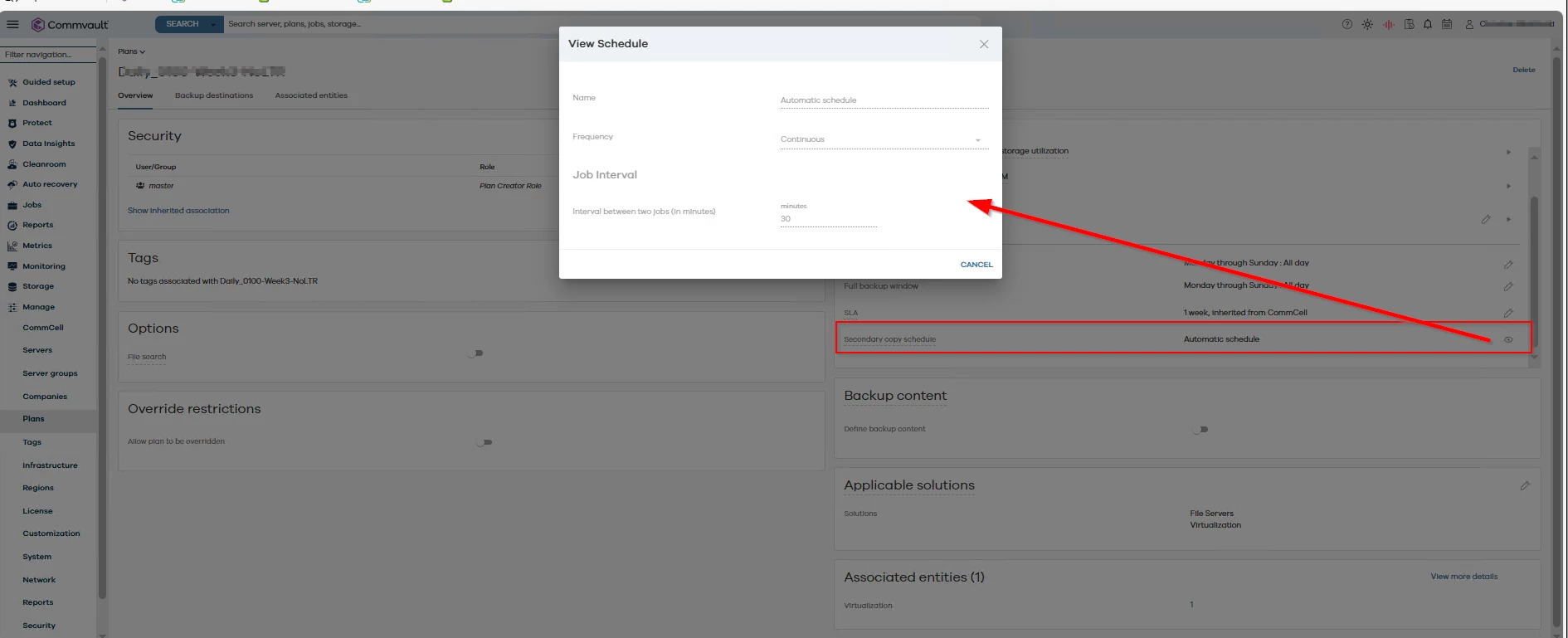1568x638 pixels.
Task: Click the red audio waveform icon
Action: click(1388, 24)
